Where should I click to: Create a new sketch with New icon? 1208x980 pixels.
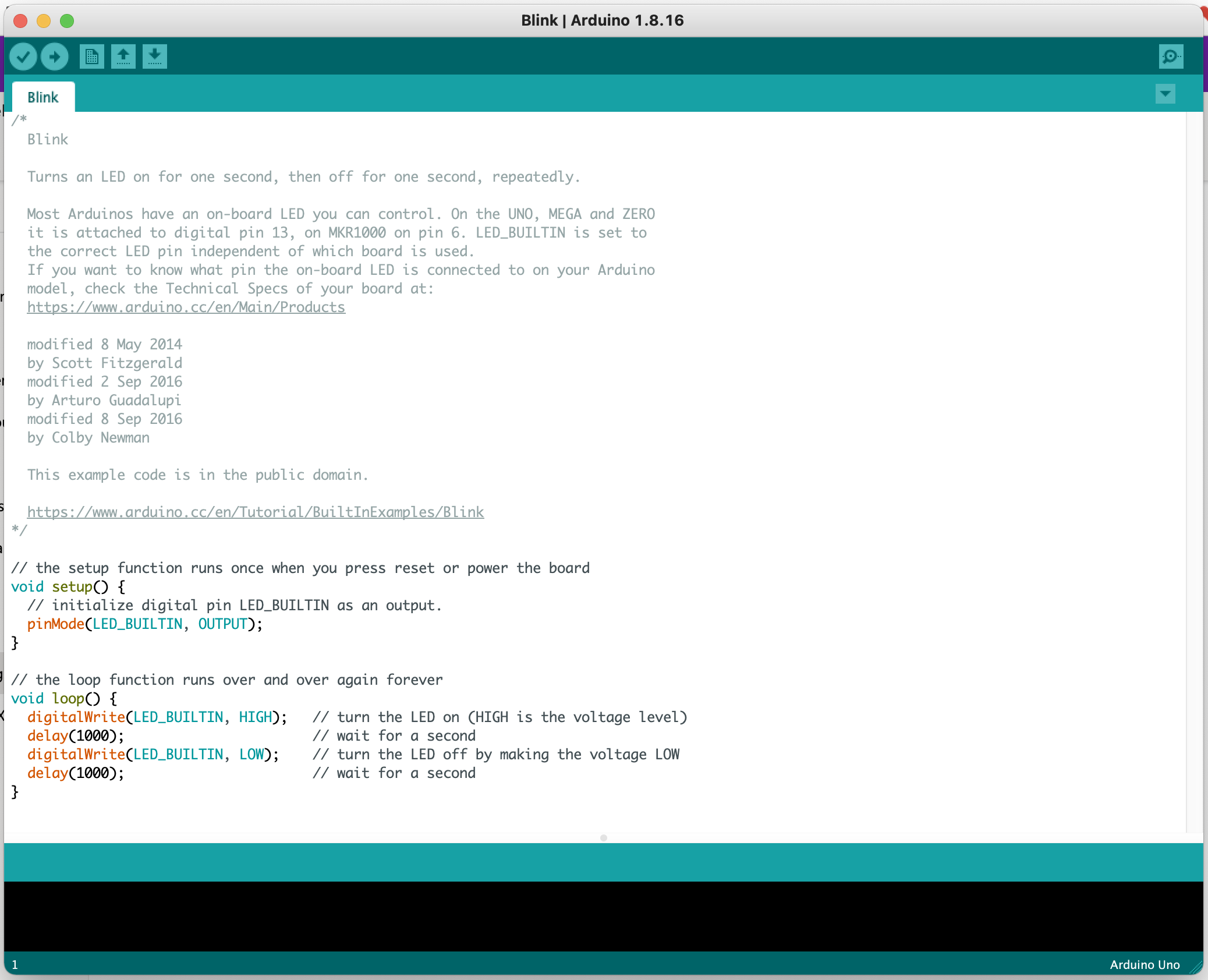91,56
